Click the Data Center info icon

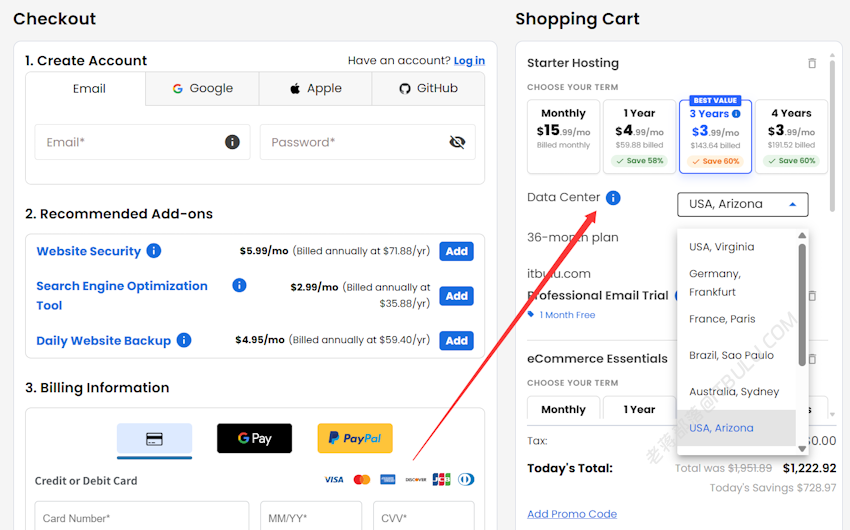pyautogui.click(x=613, y=198)
